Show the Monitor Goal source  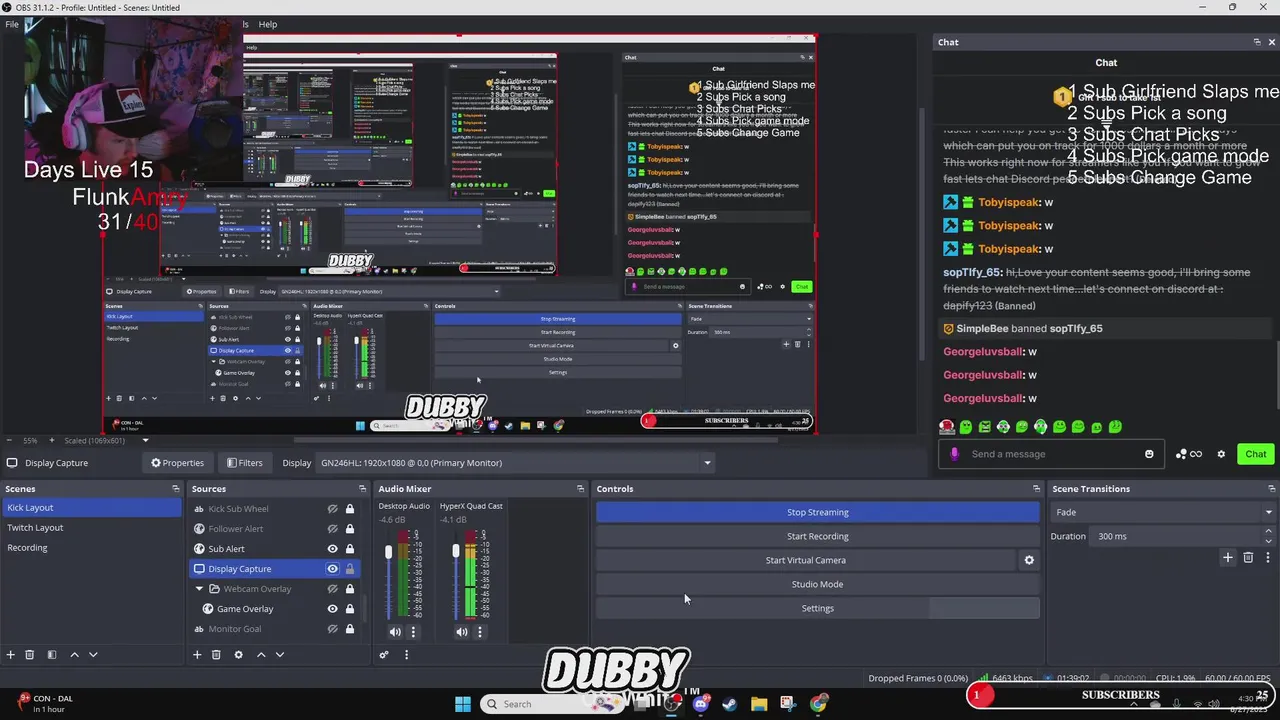coord(333,629)
